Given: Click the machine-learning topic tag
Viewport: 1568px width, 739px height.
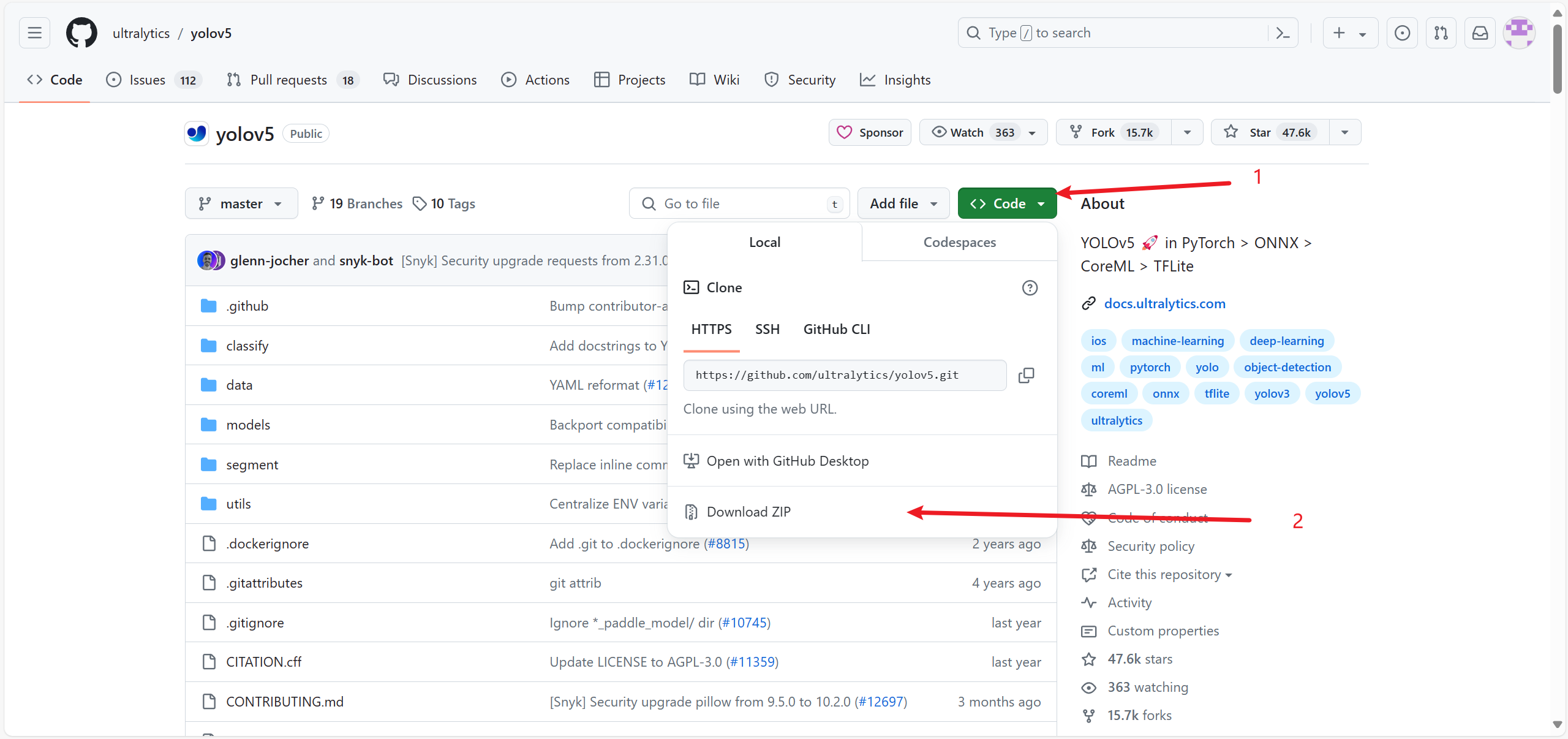Looking at the screenshot, I should pyautogui.click(x=1178, y=341).
